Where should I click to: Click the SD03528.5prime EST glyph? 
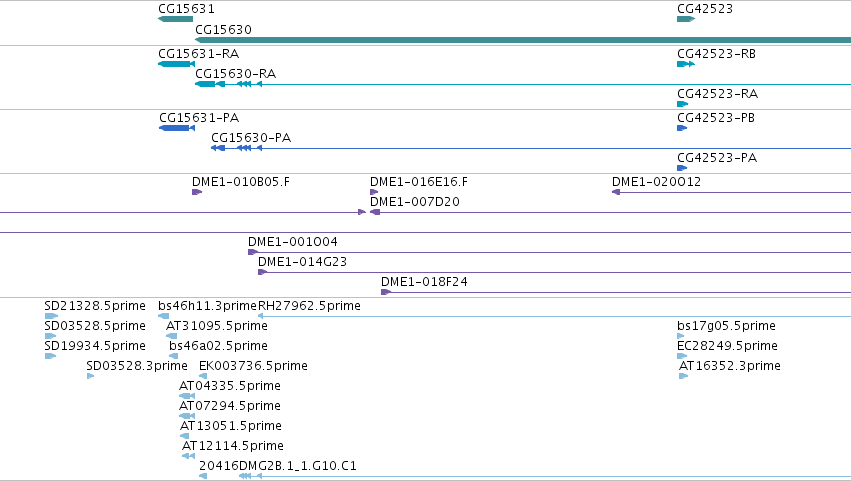50,337
